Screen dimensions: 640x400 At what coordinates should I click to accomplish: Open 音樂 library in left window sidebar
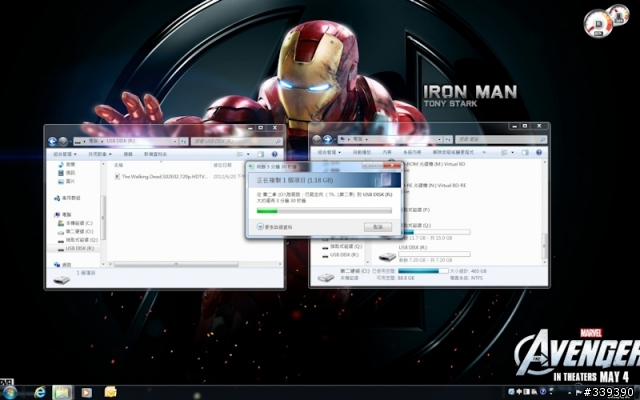pos(67,164)
